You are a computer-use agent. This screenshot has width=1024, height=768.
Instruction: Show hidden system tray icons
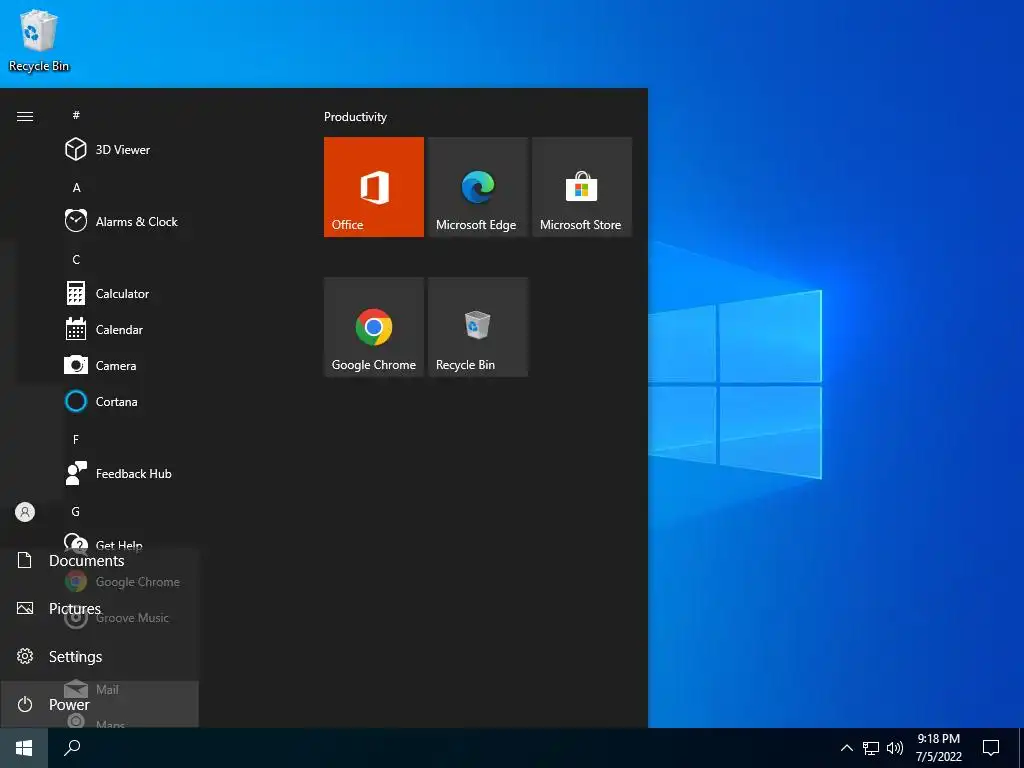pyautogui.click(x=846, y=748)
